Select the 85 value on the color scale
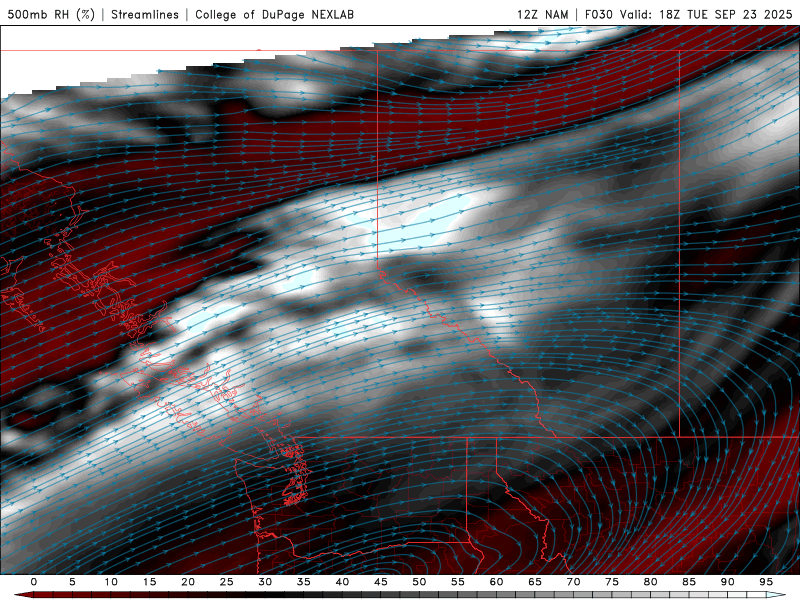Image resolution: width=800 pixels, height=600 pixels. click(x=689, y=582)
